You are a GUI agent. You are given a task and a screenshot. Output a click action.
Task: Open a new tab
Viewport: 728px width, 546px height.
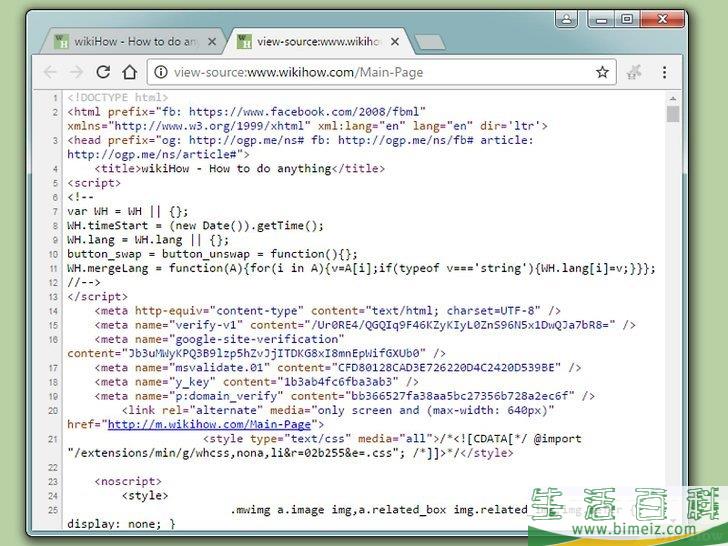point(430,42)
